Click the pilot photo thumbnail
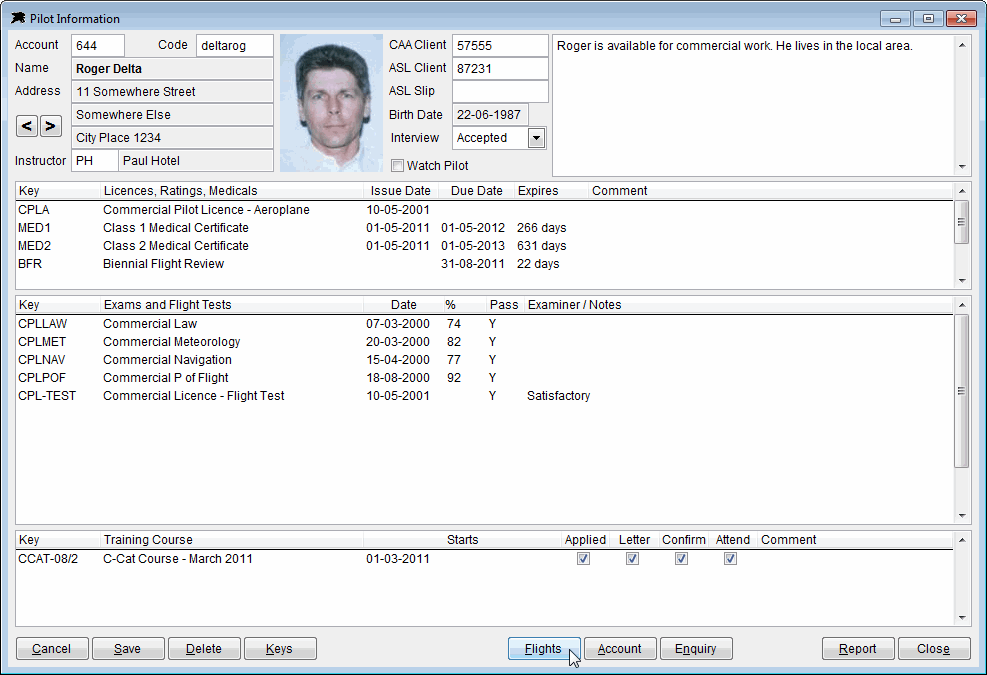 [331, 103]
